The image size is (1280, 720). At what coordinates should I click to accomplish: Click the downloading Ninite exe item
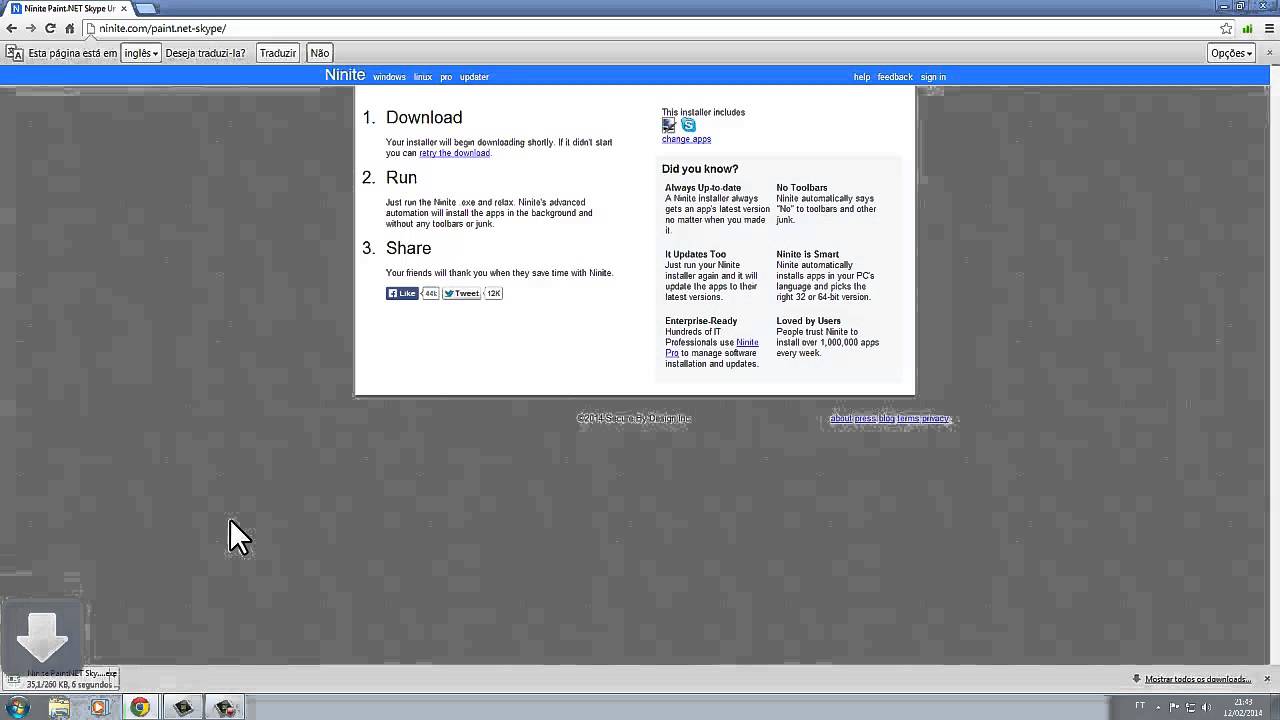pyautogui.click(x=60, y=679)
